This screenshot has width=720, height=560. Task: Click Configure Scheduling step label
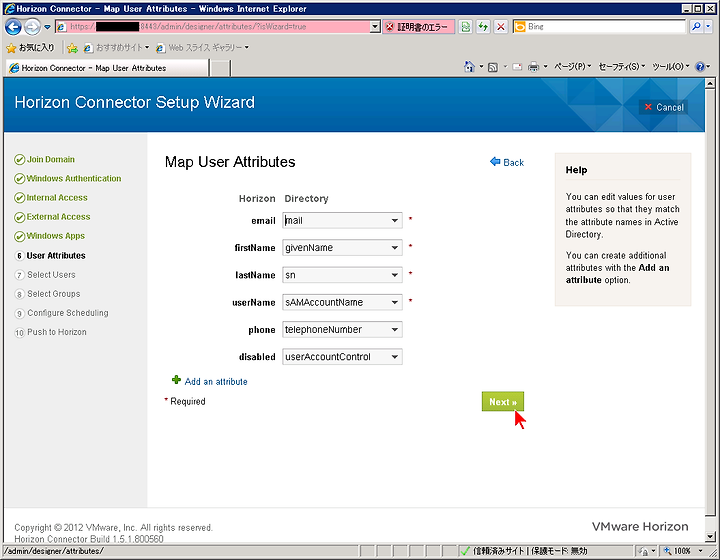coord(68,313)
